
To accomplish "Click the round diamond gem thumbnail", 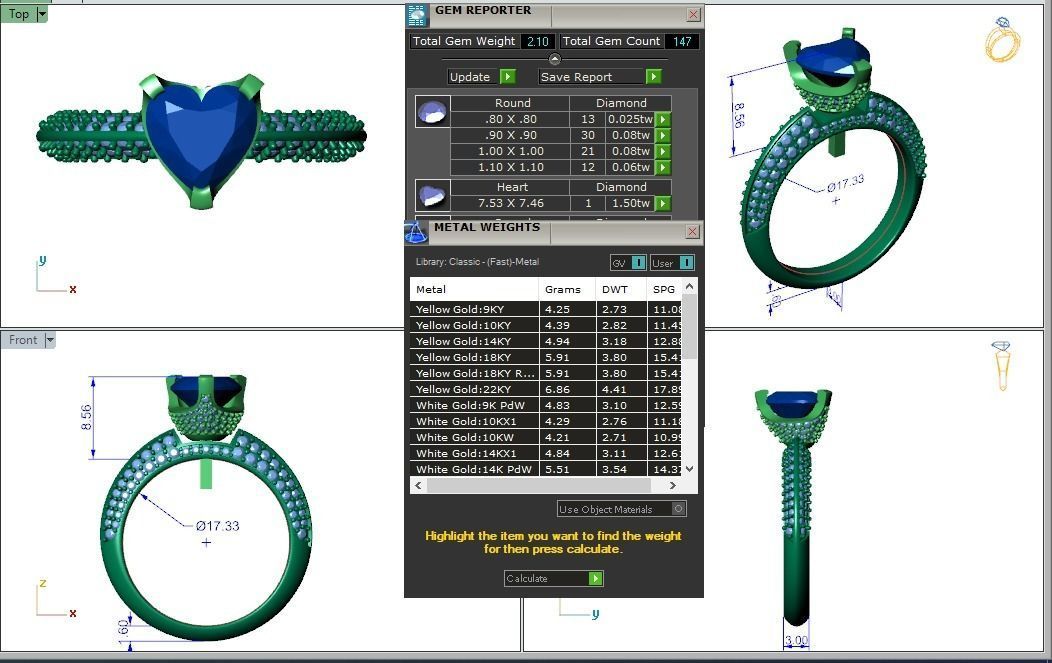I will tap(432, 112).
